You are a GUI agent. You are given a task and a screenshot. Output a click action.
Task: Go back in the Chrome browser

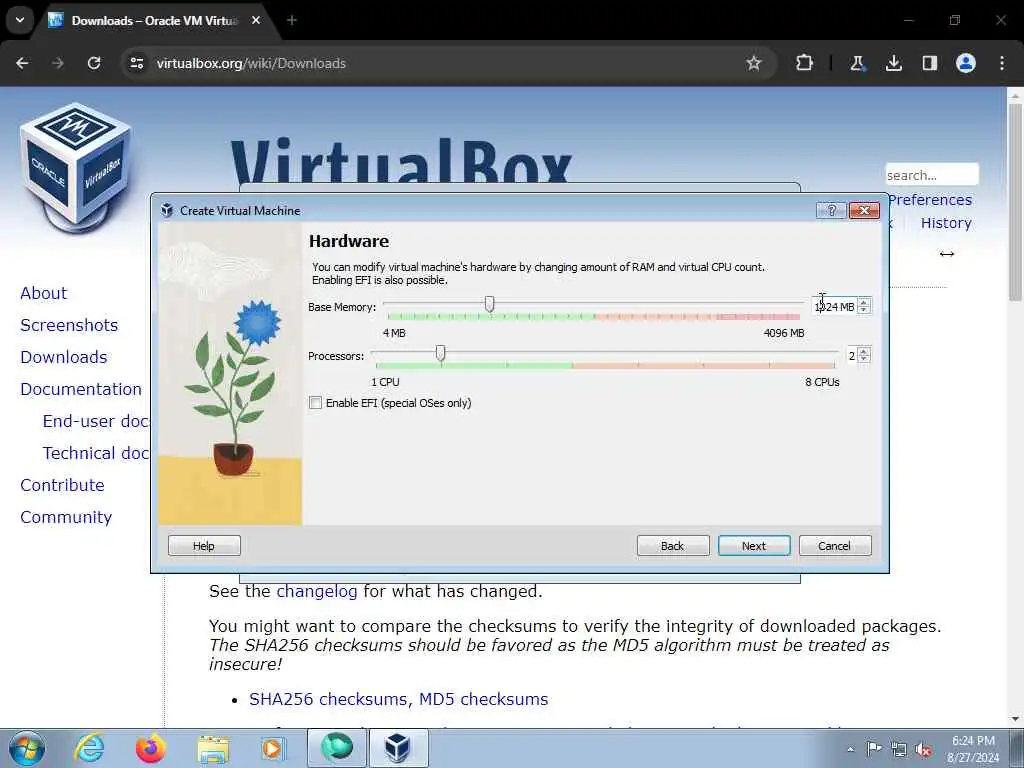pyautogui.click(x=22, y=63)
